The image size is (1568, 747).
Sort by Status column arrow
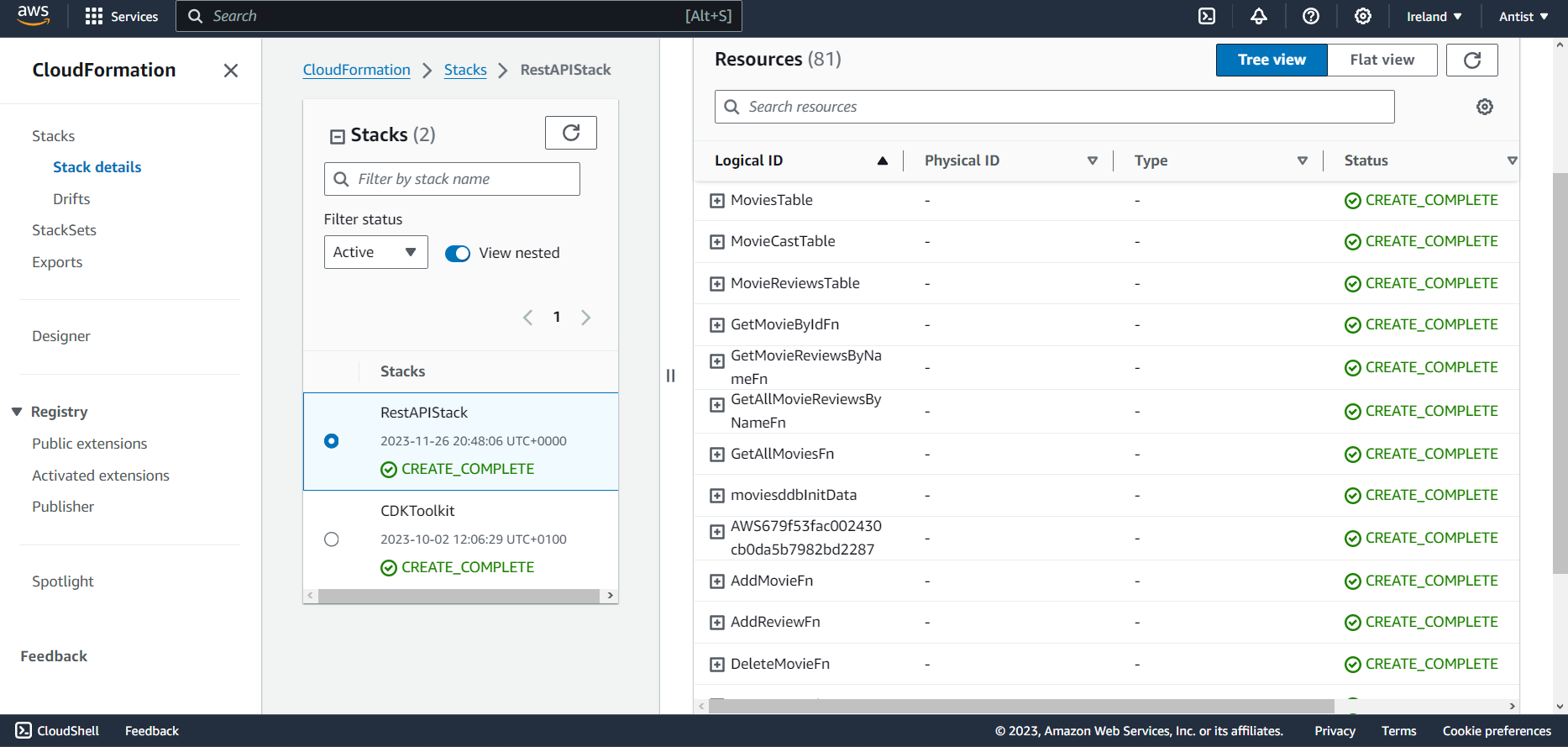click(1512, 160)
